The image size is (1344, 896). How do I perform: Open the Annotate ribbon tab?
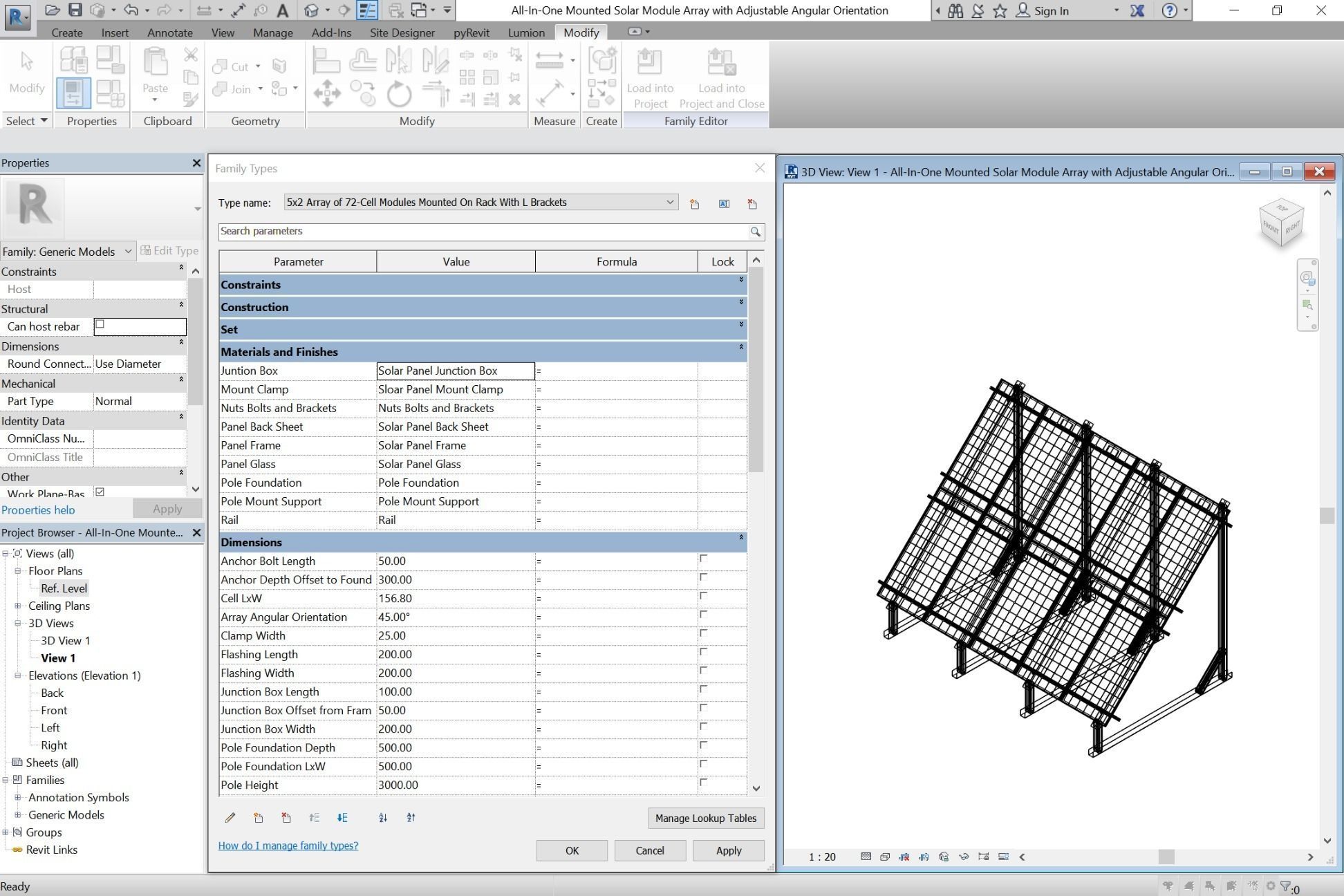pos(170,32)
